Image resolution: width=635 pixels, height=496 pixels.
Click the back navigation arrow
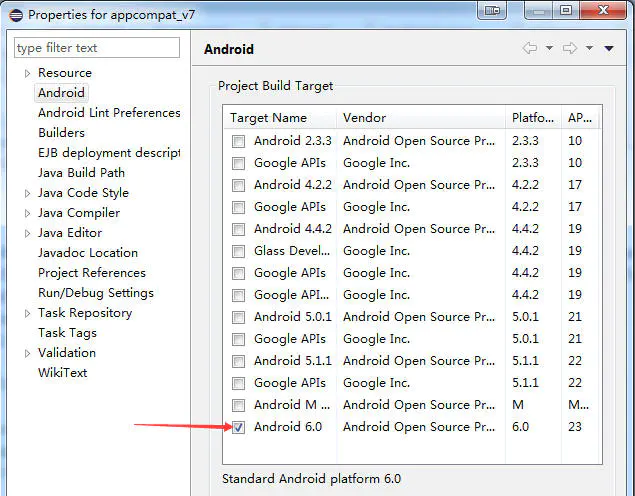point(530,48)
